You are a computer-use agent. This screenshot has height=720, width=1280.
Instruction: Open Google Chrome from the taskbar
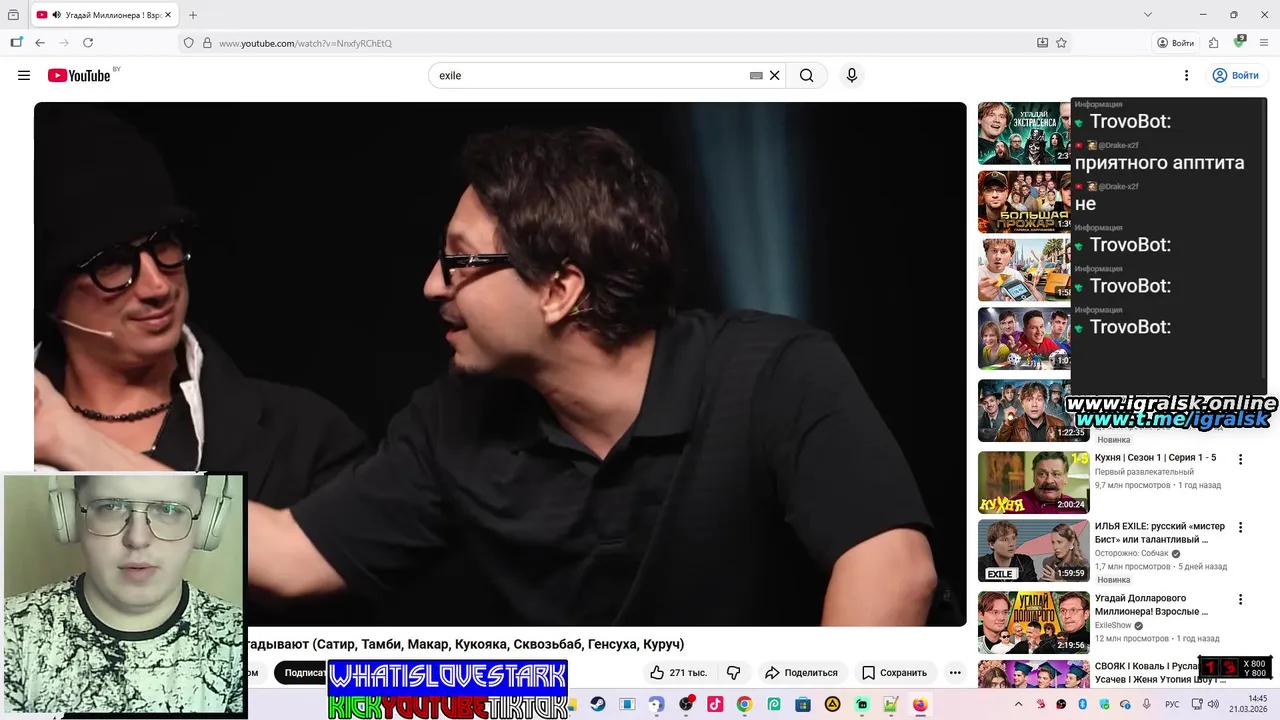pos(744,704)
